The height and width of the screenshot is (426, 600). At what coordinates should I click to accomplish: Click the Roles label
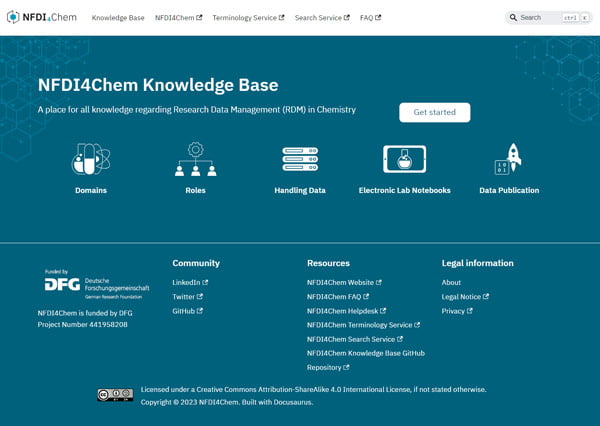196,190
